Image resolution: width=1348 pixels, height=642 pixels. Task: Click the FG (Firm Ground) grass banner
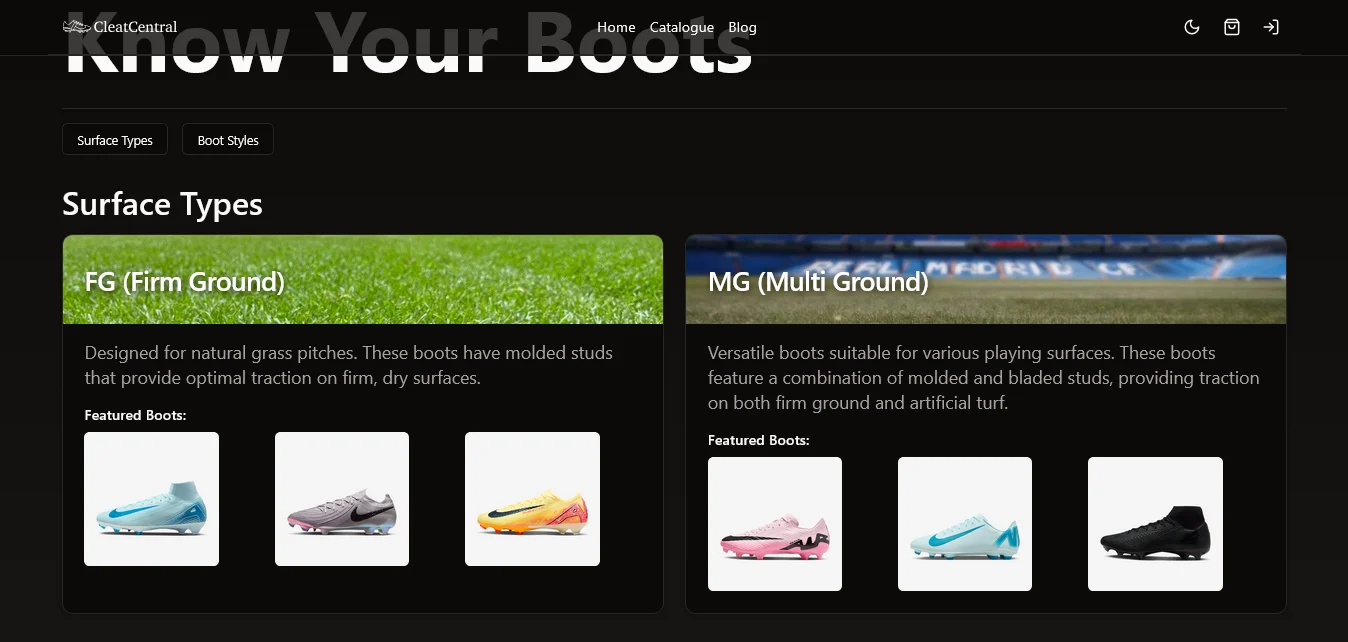coord(363,279)
